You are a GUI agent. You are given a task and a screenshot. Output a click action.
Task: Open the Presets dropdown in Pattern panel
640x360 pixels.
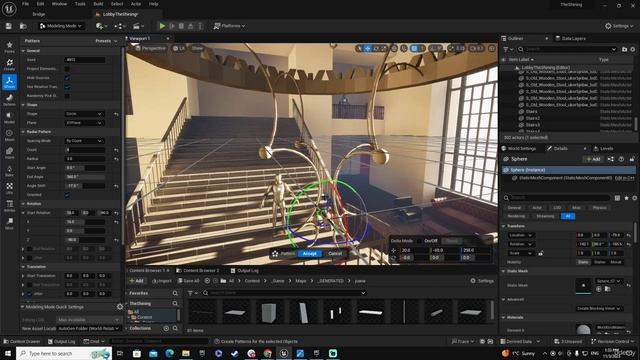[106, 41]
